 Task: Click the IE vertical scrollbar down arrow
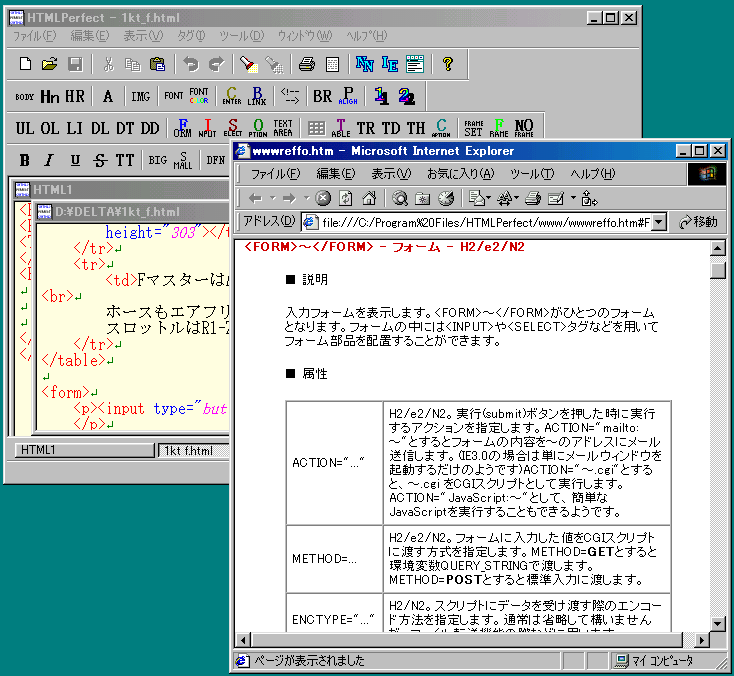[718, 624]
